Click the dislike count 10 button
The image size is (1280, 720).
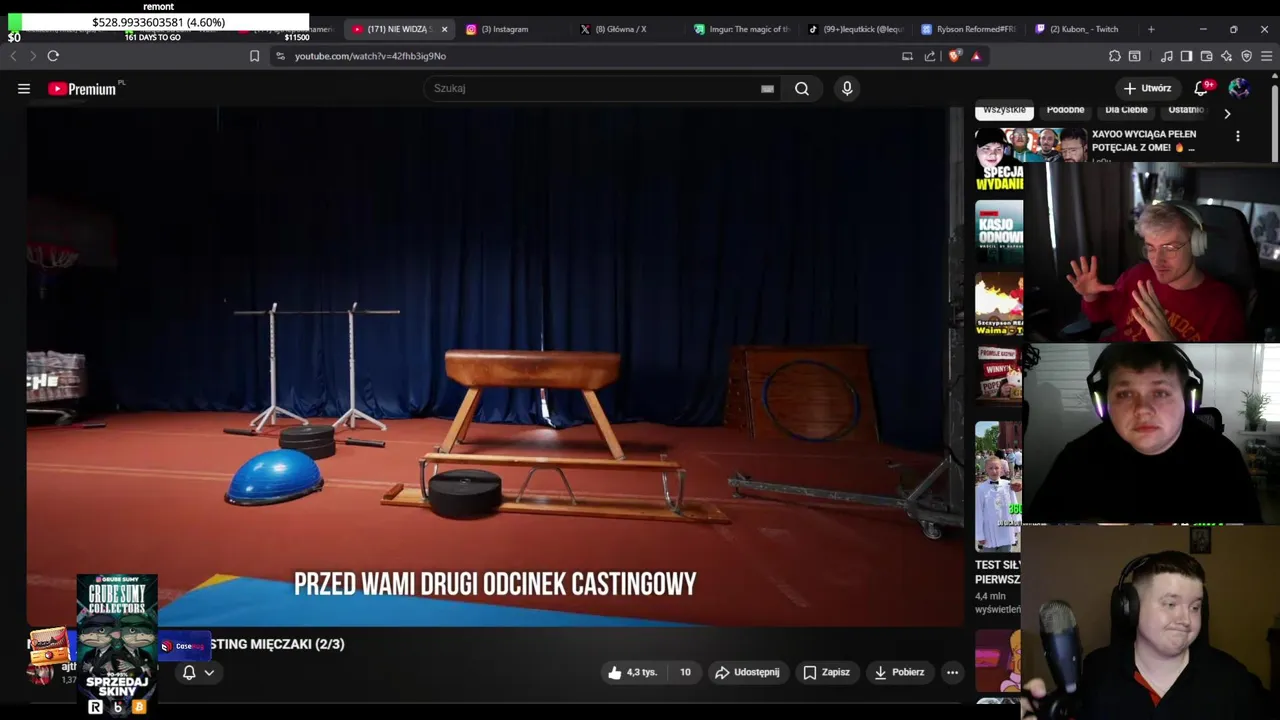point(685,672)
